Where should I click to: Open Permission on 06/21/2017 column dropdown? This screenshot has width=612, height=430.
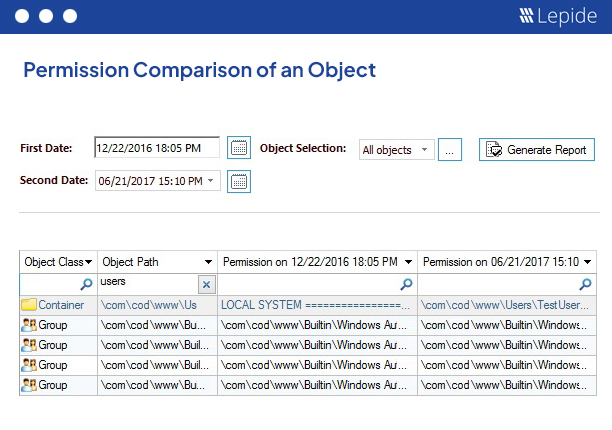click(587, 262)
